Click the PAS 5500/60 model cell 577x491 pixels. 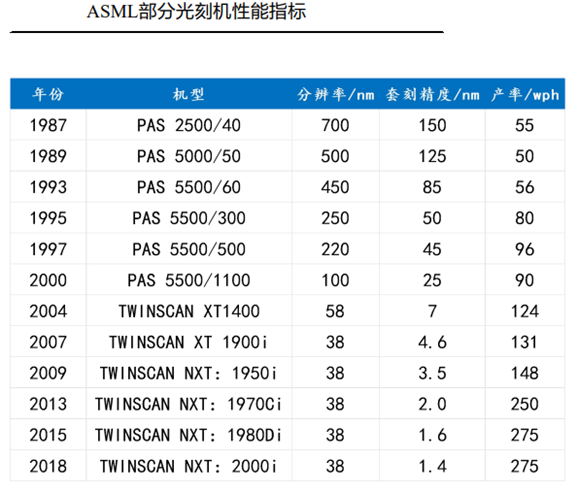pos(189,187)
